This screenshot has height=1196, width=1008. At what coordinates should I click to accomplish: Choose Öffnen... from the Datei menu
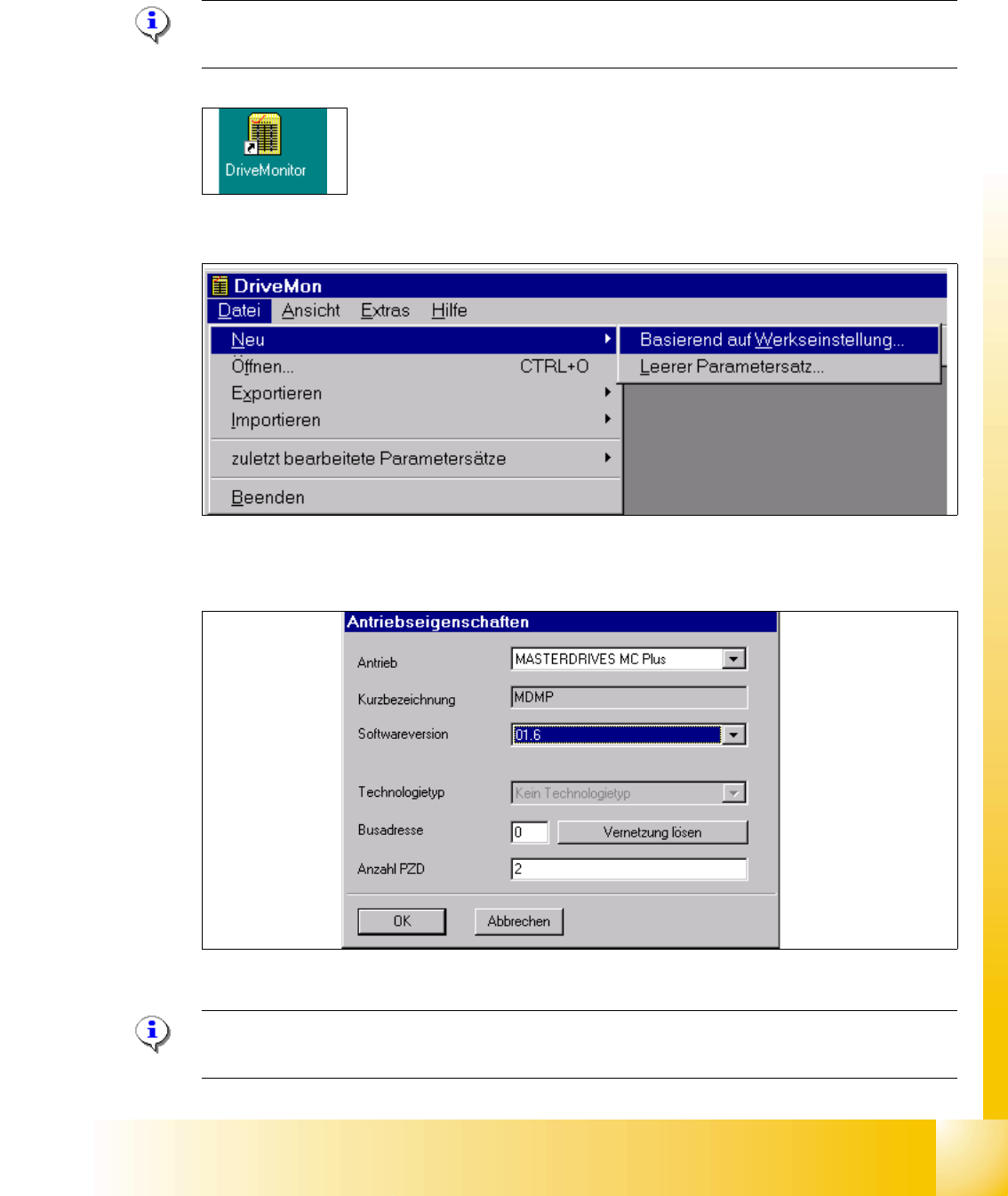point(415,366)
